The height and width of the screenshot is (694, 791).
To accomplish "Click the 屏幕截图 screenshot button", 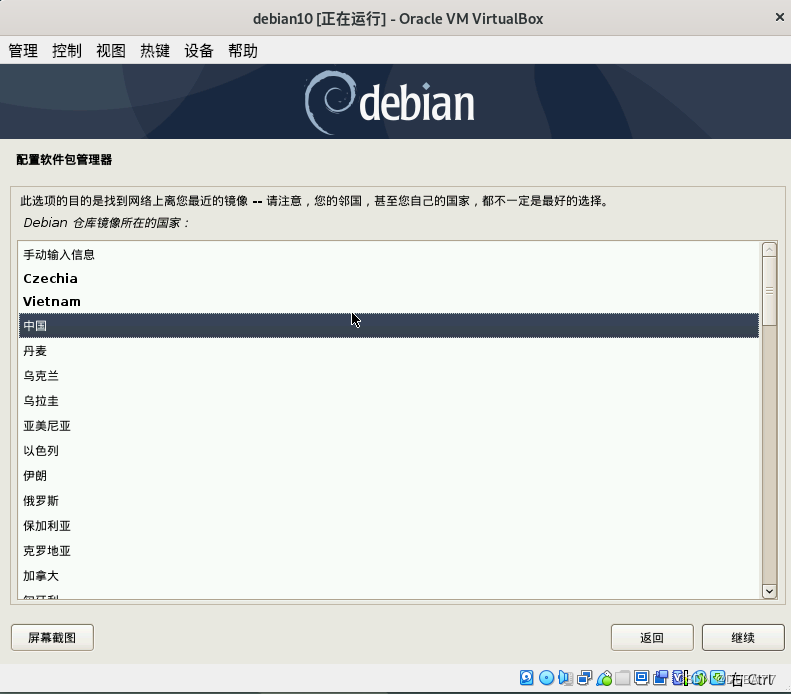I will pyautogui.click(x=52, y=638).
